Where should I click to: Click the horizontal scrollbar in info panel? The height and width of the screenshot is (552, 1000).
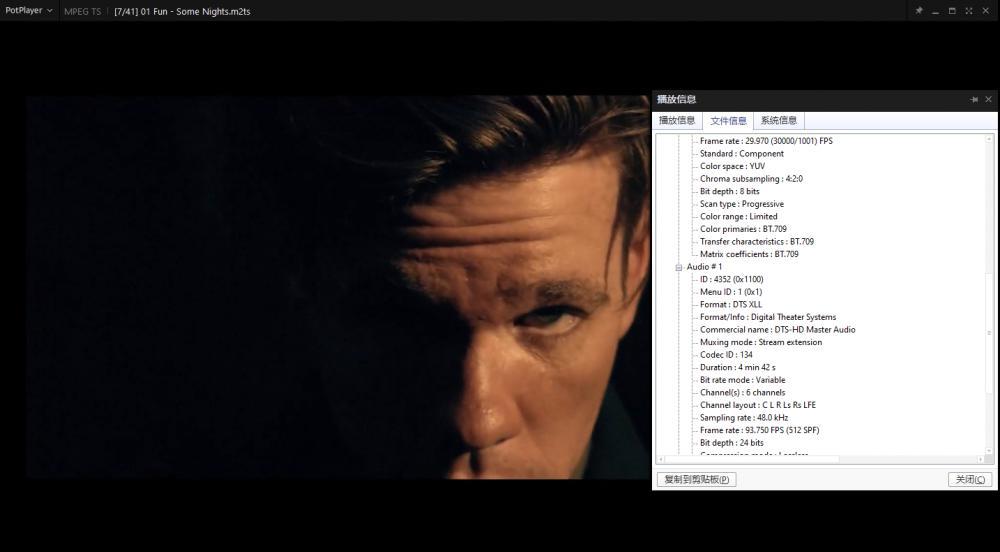point(753,460)
